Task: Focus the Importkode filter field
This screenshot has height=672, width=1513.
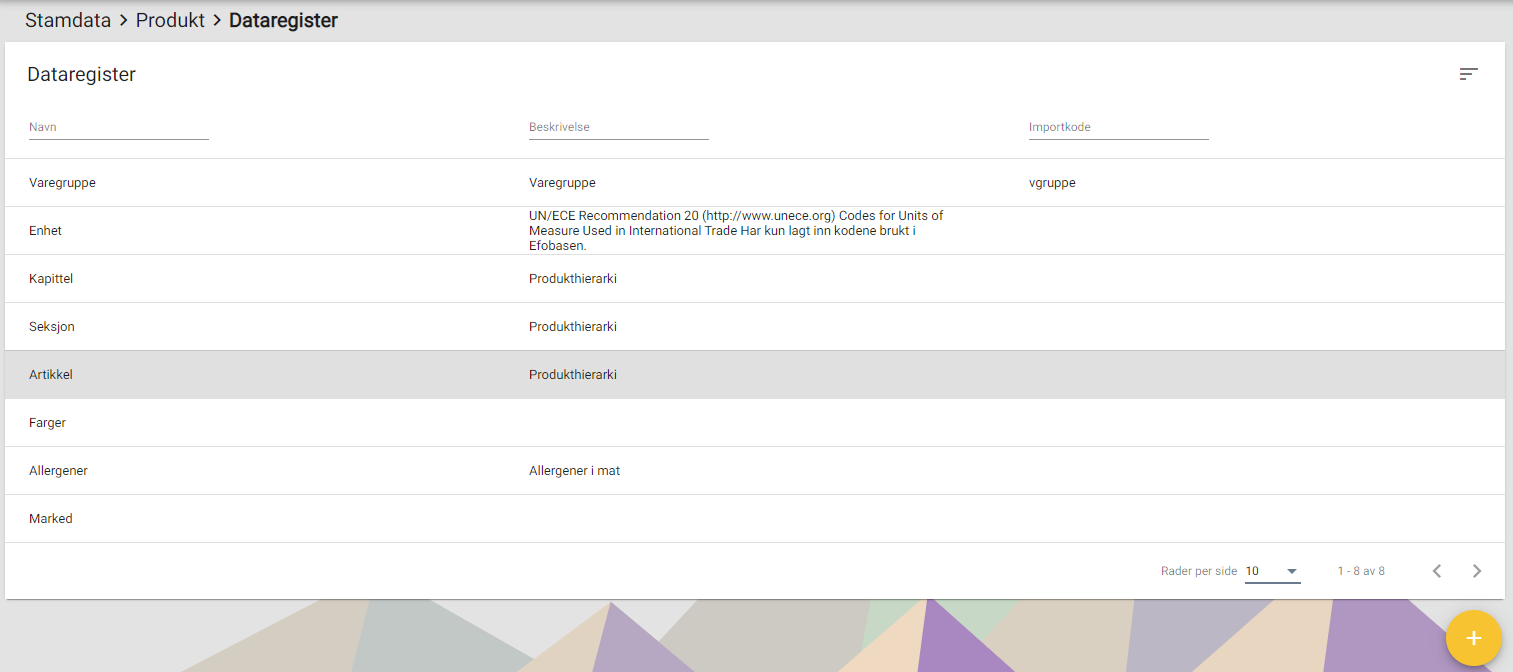Action: 1118,128
